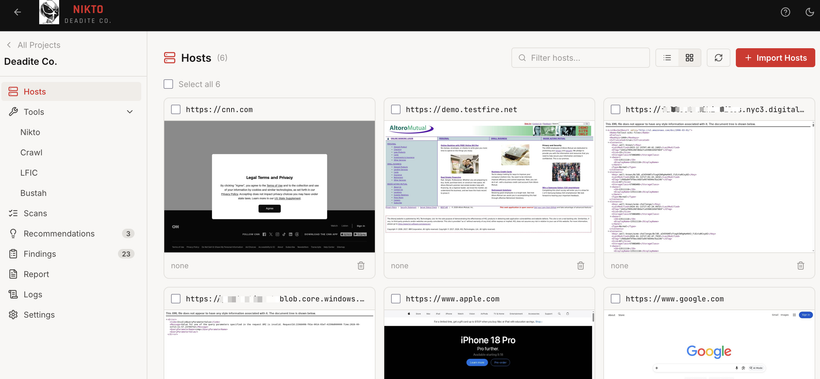The image size is (820, 379).
Task: Open the Bustah tool
Action: pos(33,193)
